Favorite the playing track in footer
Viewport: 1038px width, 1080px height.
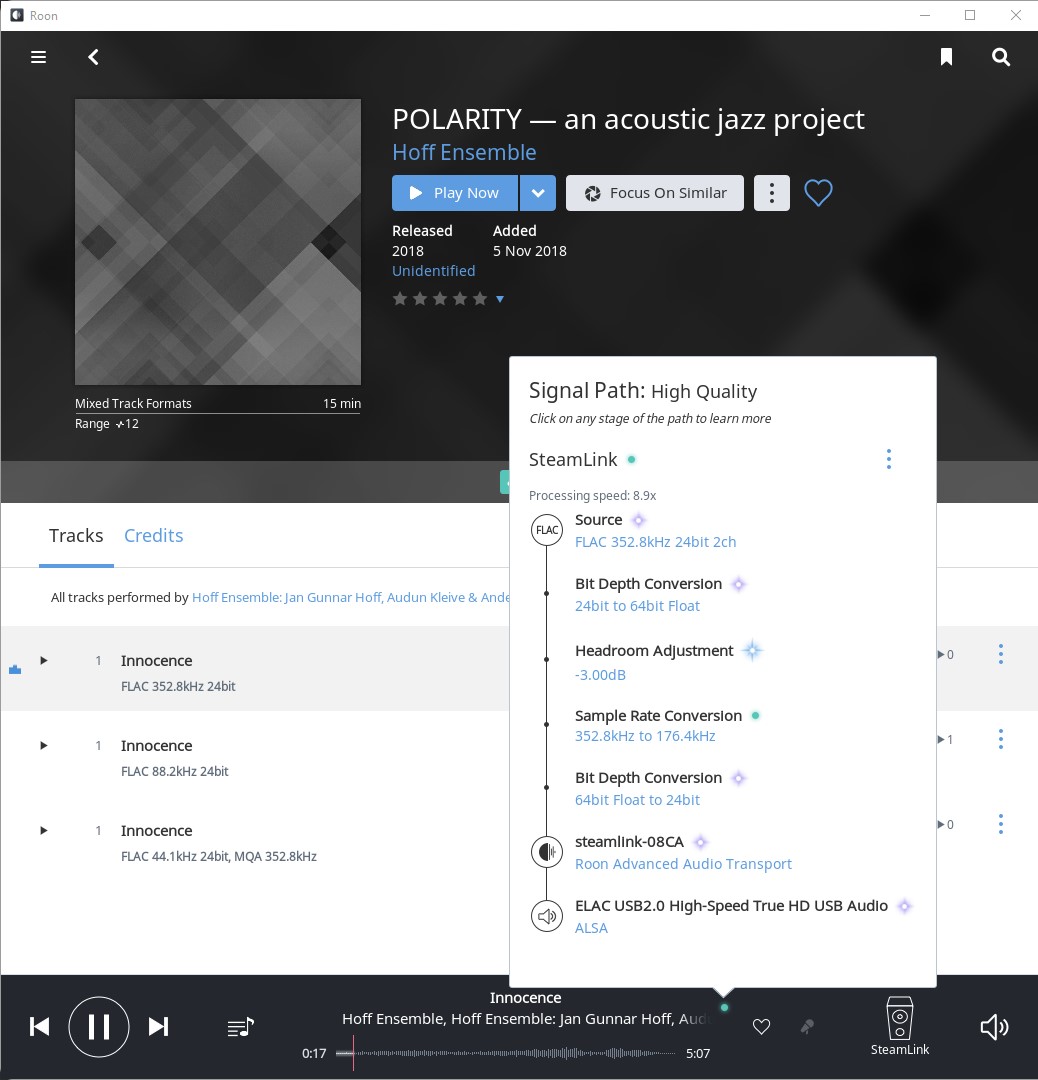pos(761,1027)
